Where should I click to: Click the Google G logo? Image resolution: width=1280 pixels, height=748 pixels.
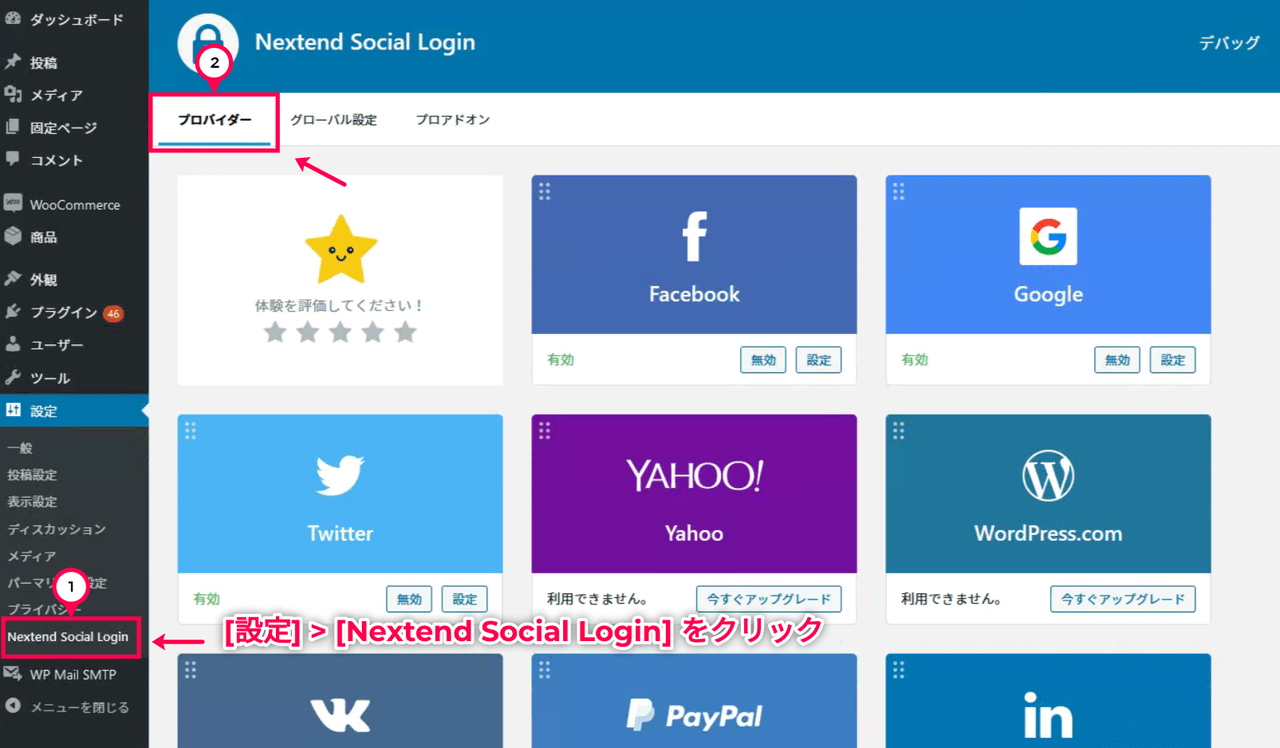[1048, 236]
